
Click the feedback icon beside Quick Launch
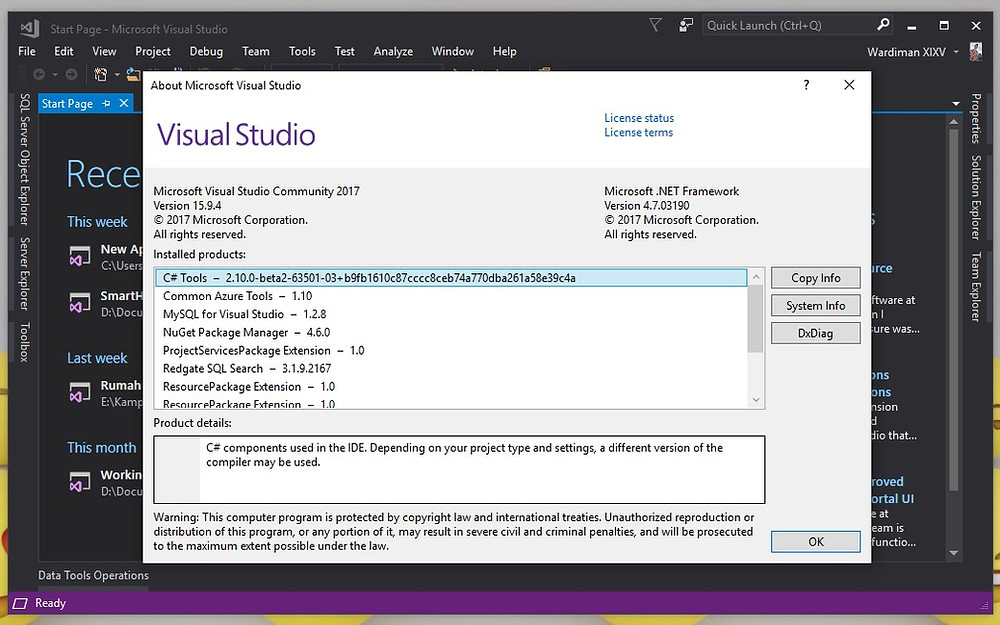coord(686,25)
